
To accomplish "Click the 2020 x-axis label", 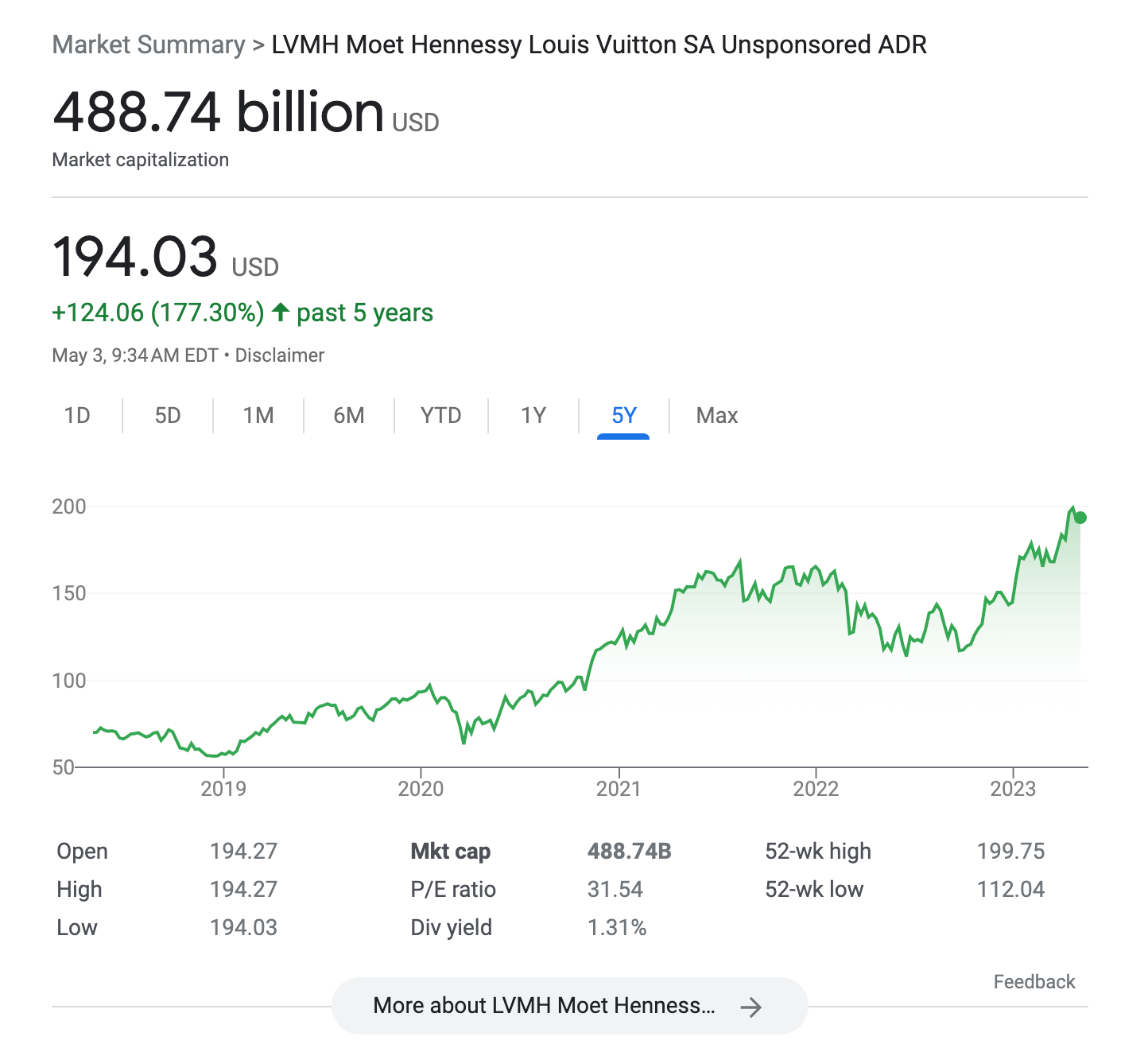I will (421, 789).
